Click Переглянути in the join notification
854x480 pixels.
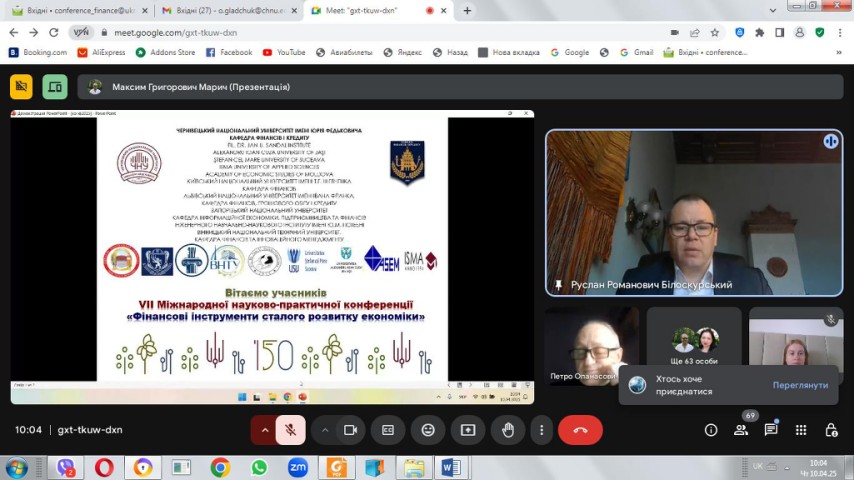coord(800,385)
